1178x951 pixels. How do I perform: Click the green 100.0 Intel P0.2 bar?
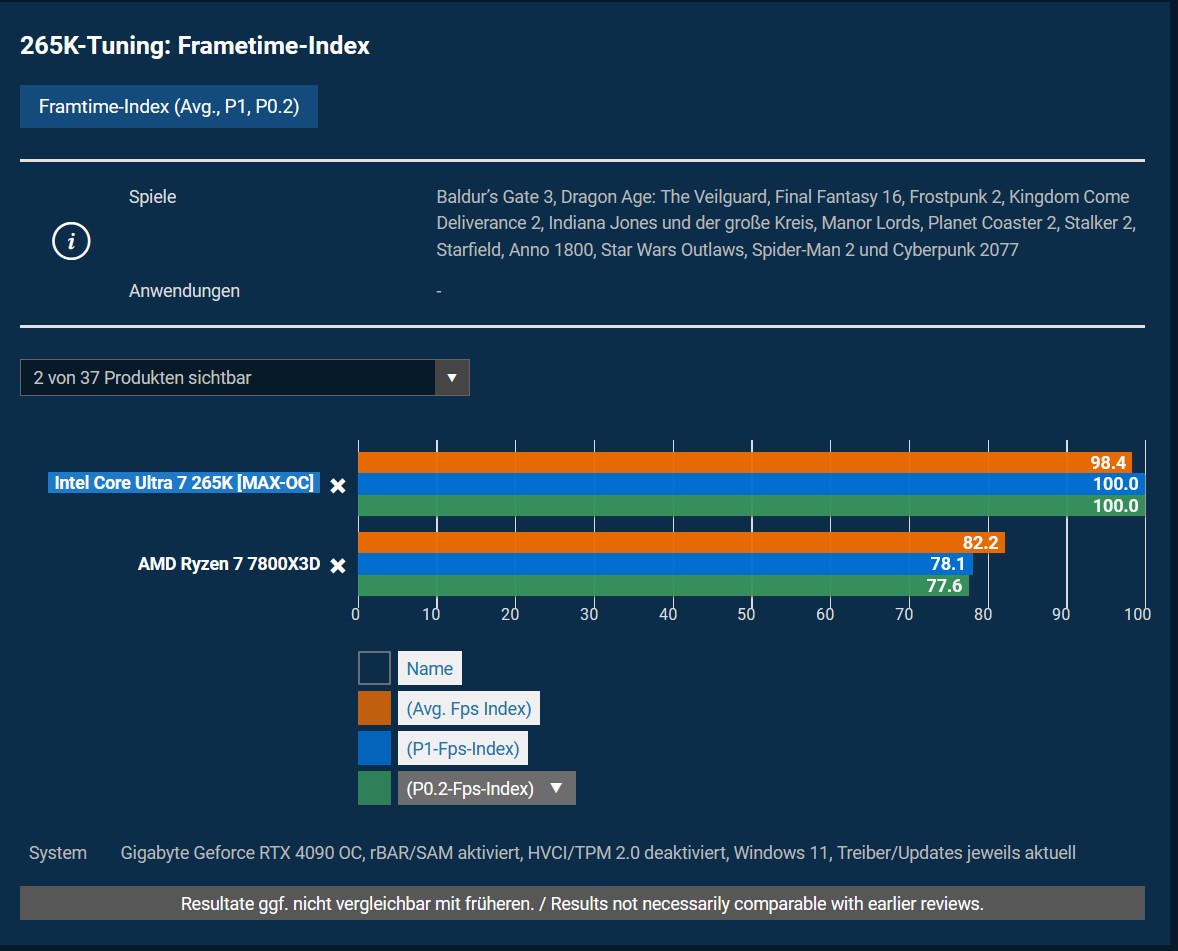click(x=751, y=506)
